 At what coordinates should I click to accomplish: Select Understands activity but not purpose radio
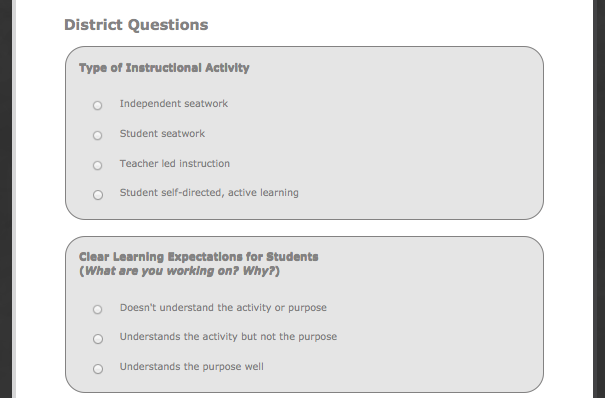98,339
